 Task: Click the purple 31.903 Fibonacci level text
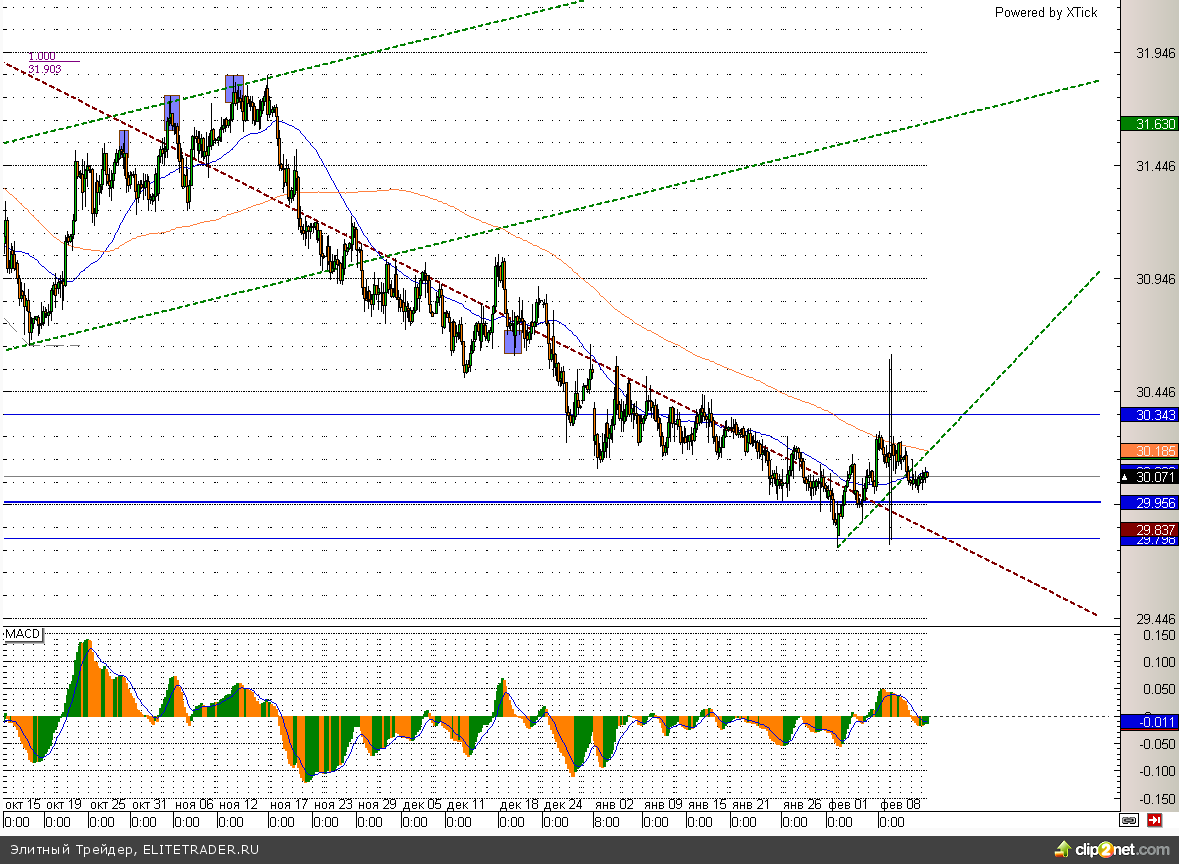tap(44, 69)
